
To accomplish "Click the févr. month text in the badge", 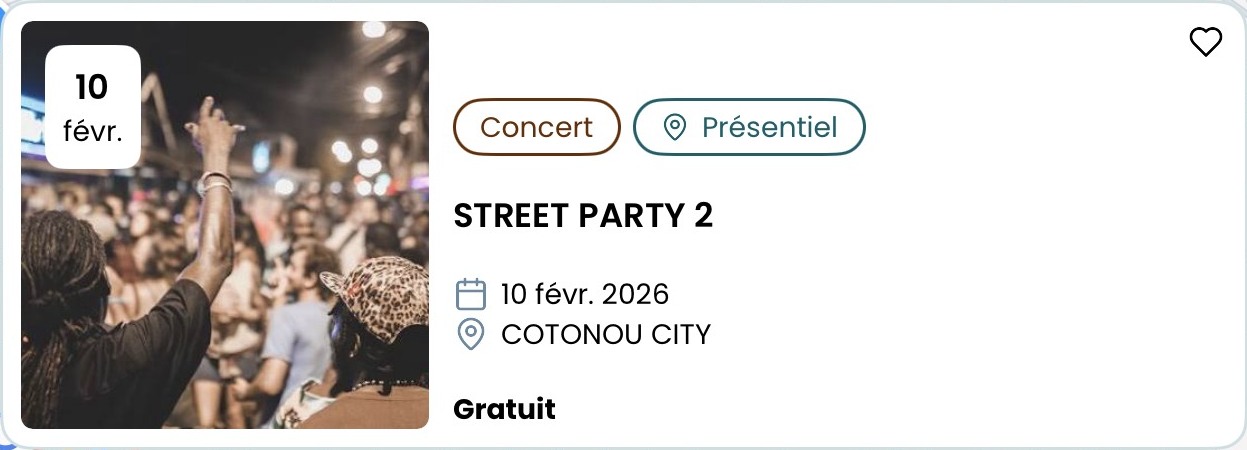I will (x=93, y=131).
